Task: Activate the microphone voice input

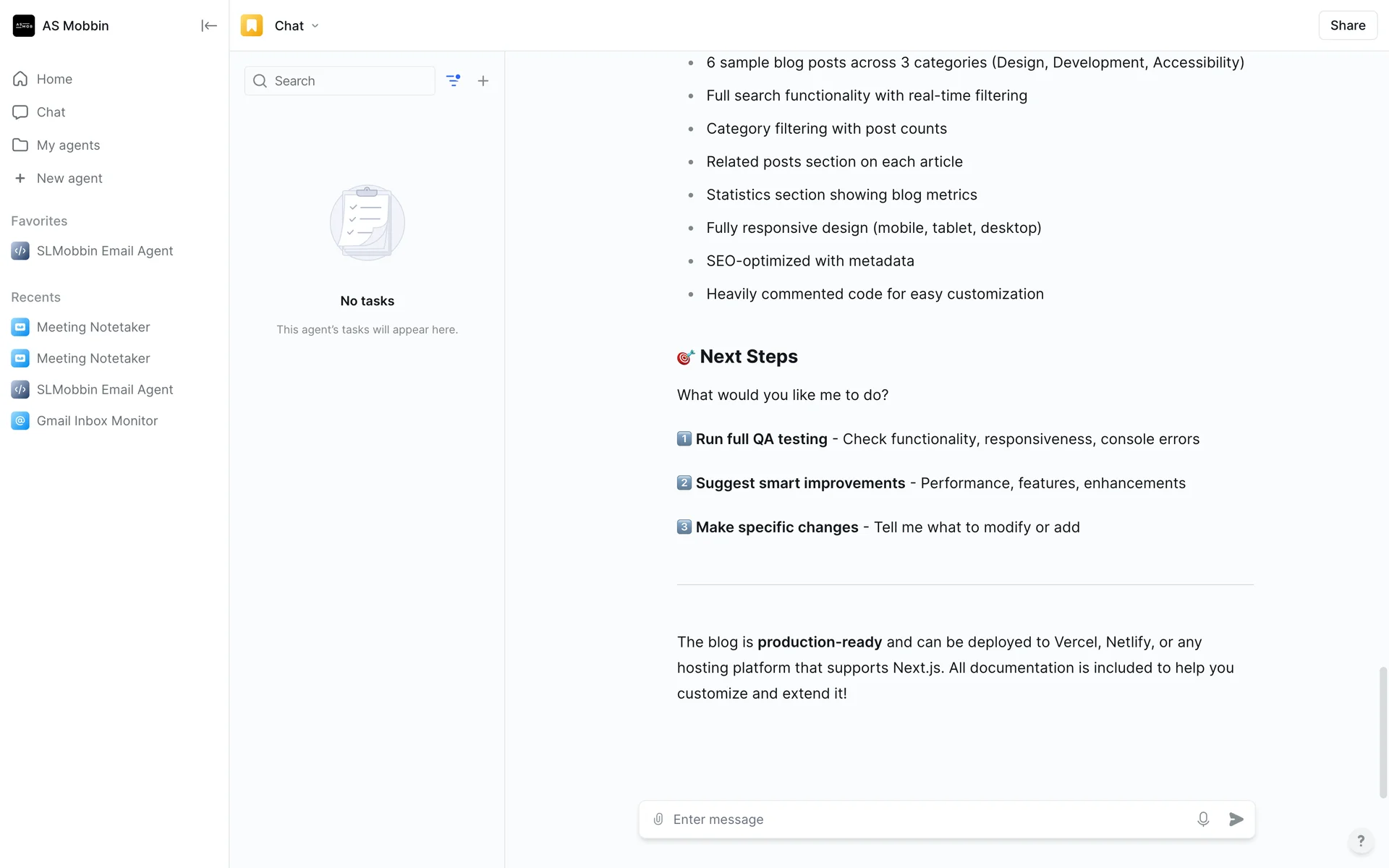Action: (1203, 819)
